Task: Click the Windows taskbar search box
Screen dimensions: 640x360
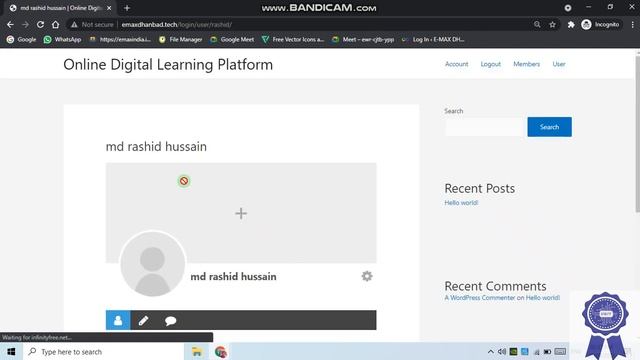Action: 103,351
